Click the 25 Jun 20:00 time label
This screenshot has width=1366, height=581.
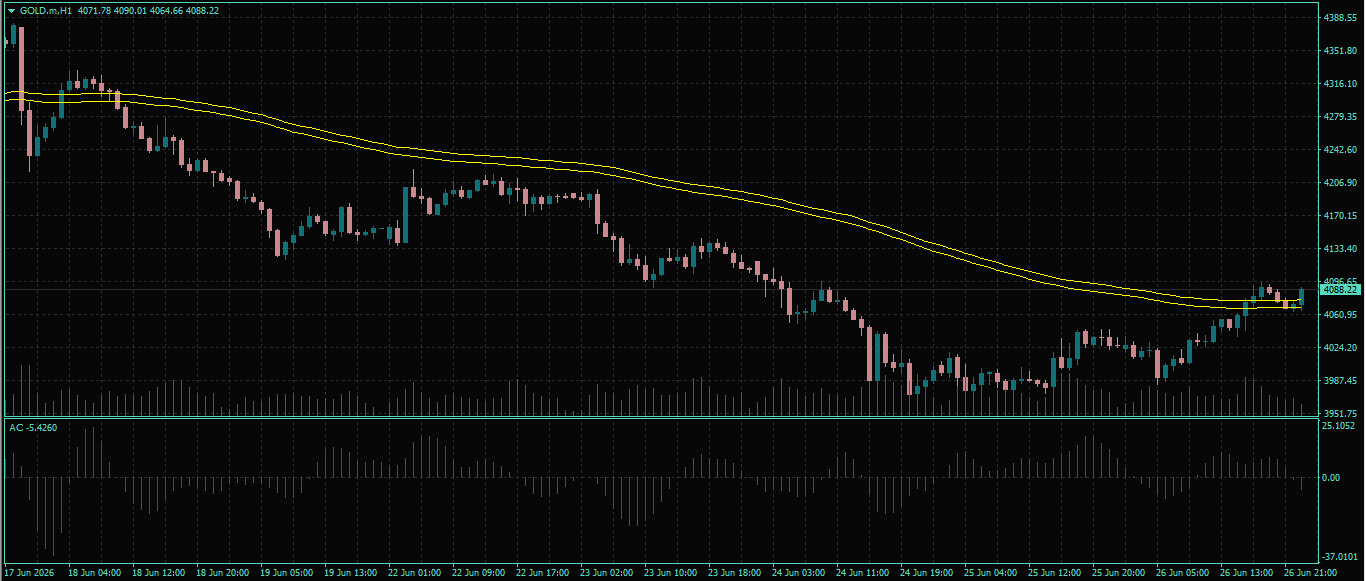pos(1118,573)
